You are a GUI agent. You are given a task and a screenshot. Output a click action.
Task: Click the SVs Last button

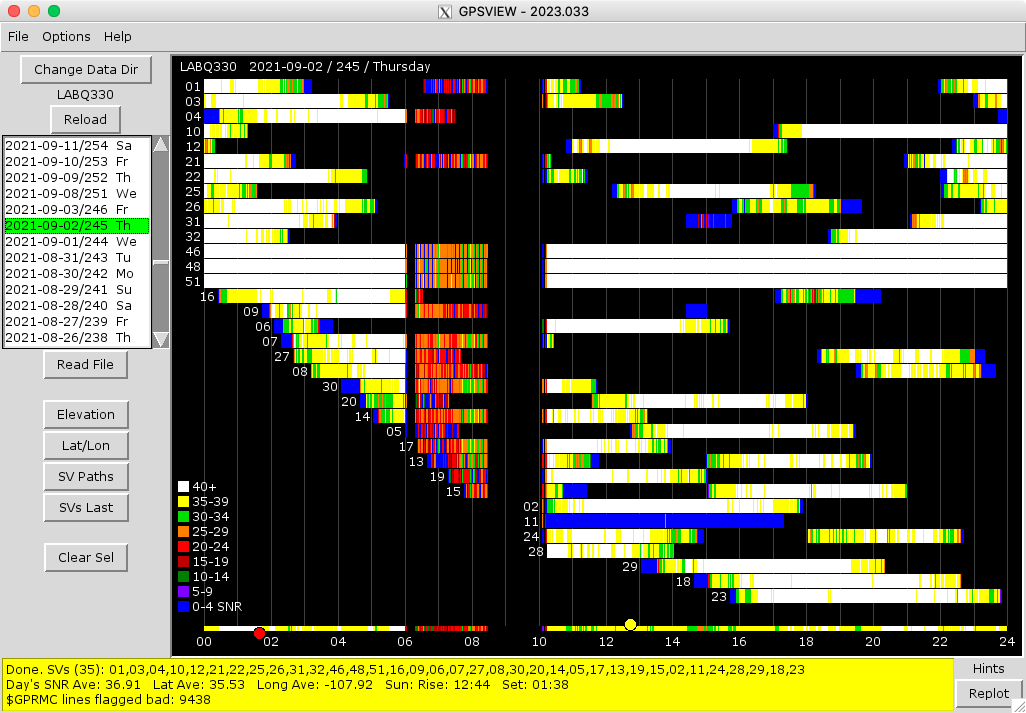click(x=86, y=507)
